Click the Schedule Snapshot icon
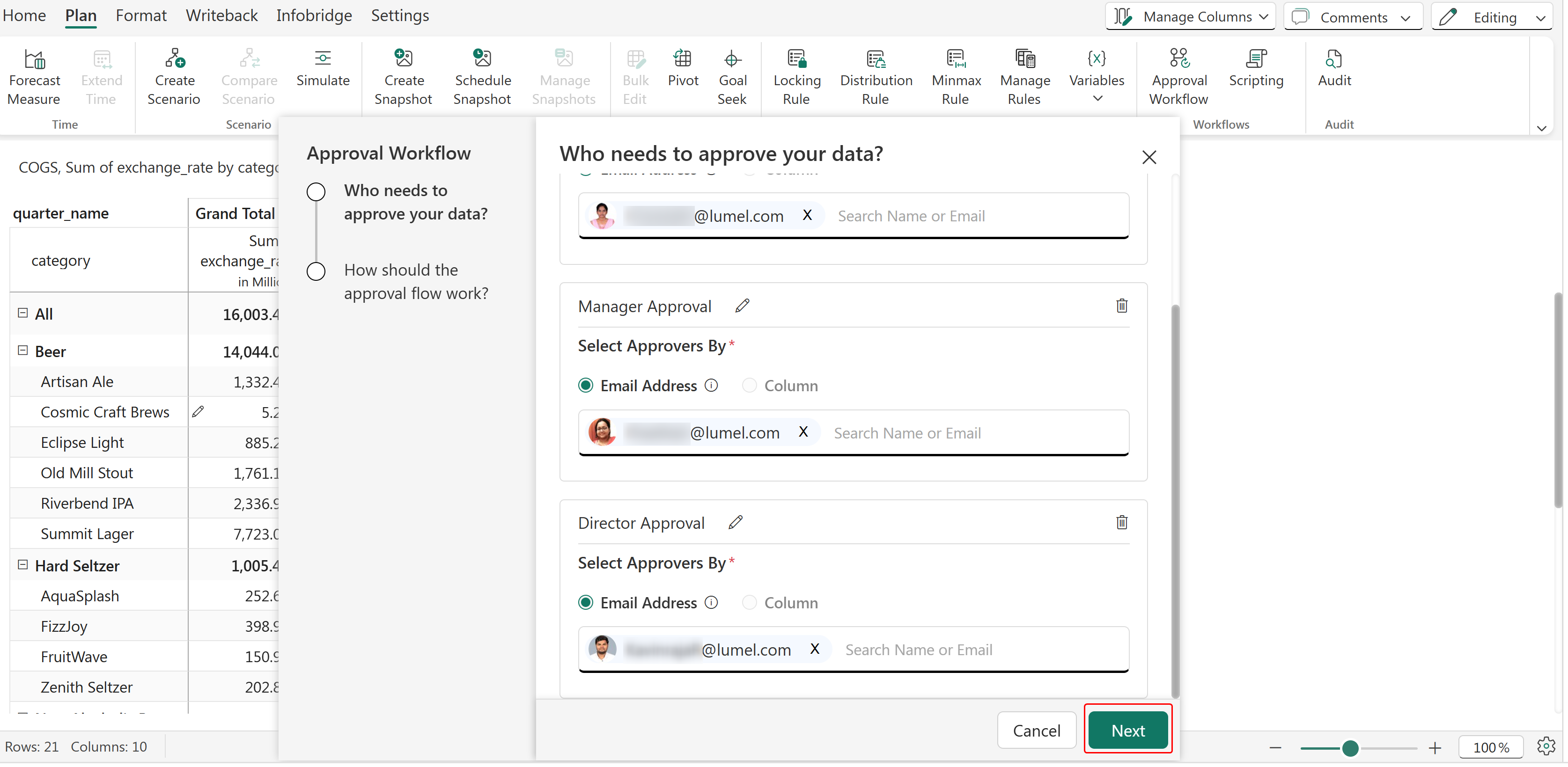1568x767 pixels. click(x=482, y=59)
